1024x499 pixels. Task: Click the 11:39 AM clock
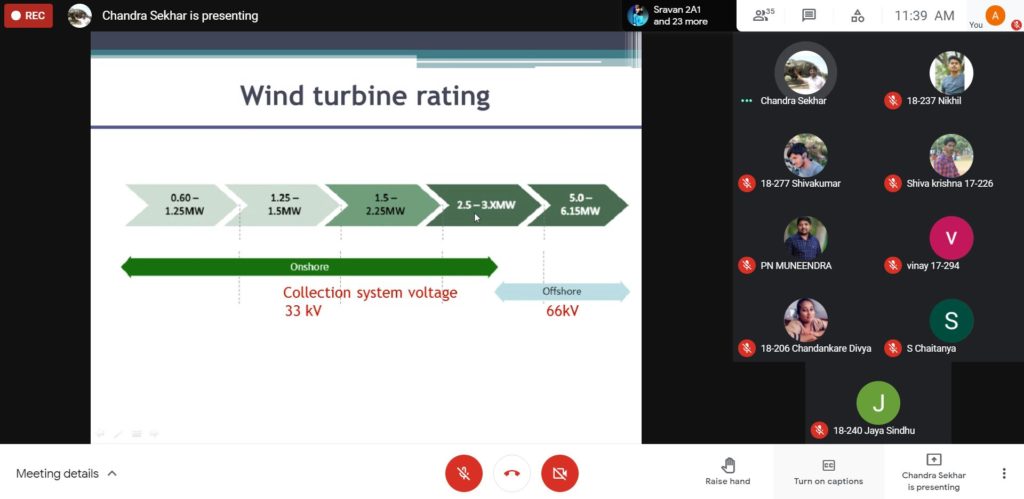(x=924, y=16)
